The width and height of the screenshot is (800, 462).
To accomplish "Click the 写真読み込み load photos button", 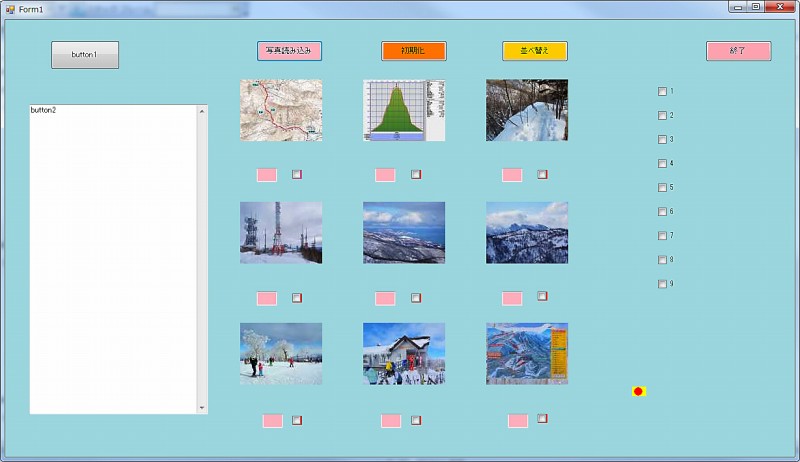I will point(289,51).
